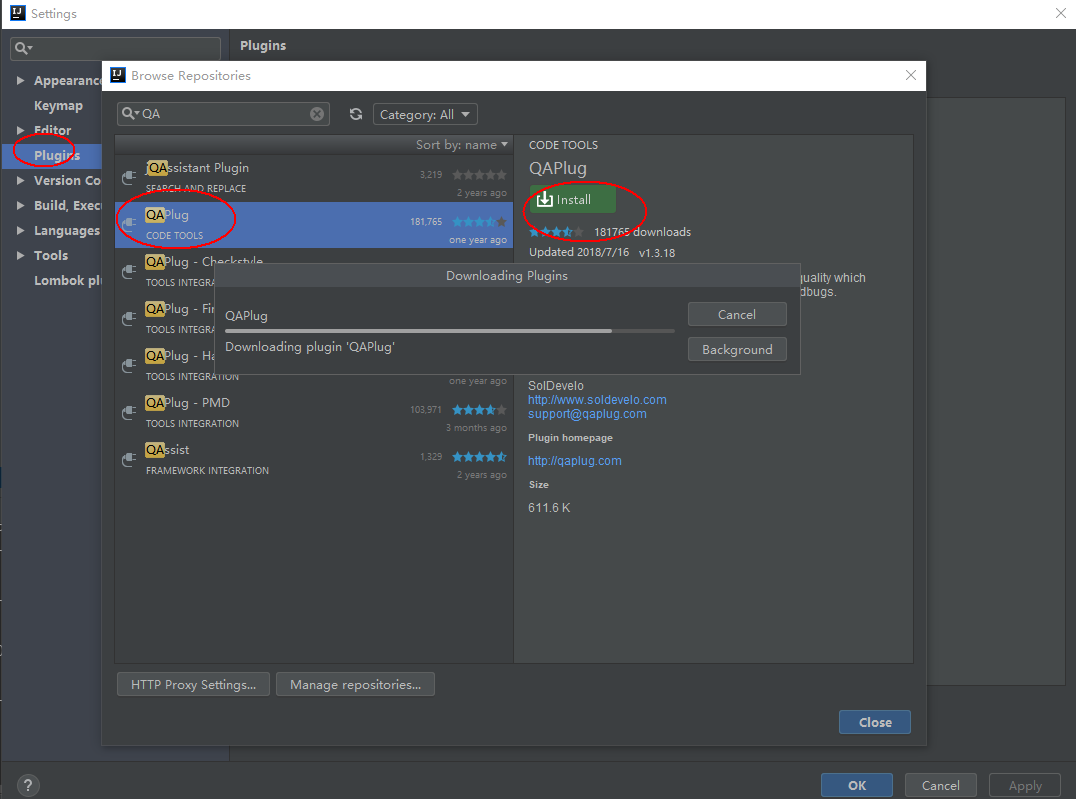
Task: Expand the Build, Execution settings node
Action: [21, 205]
